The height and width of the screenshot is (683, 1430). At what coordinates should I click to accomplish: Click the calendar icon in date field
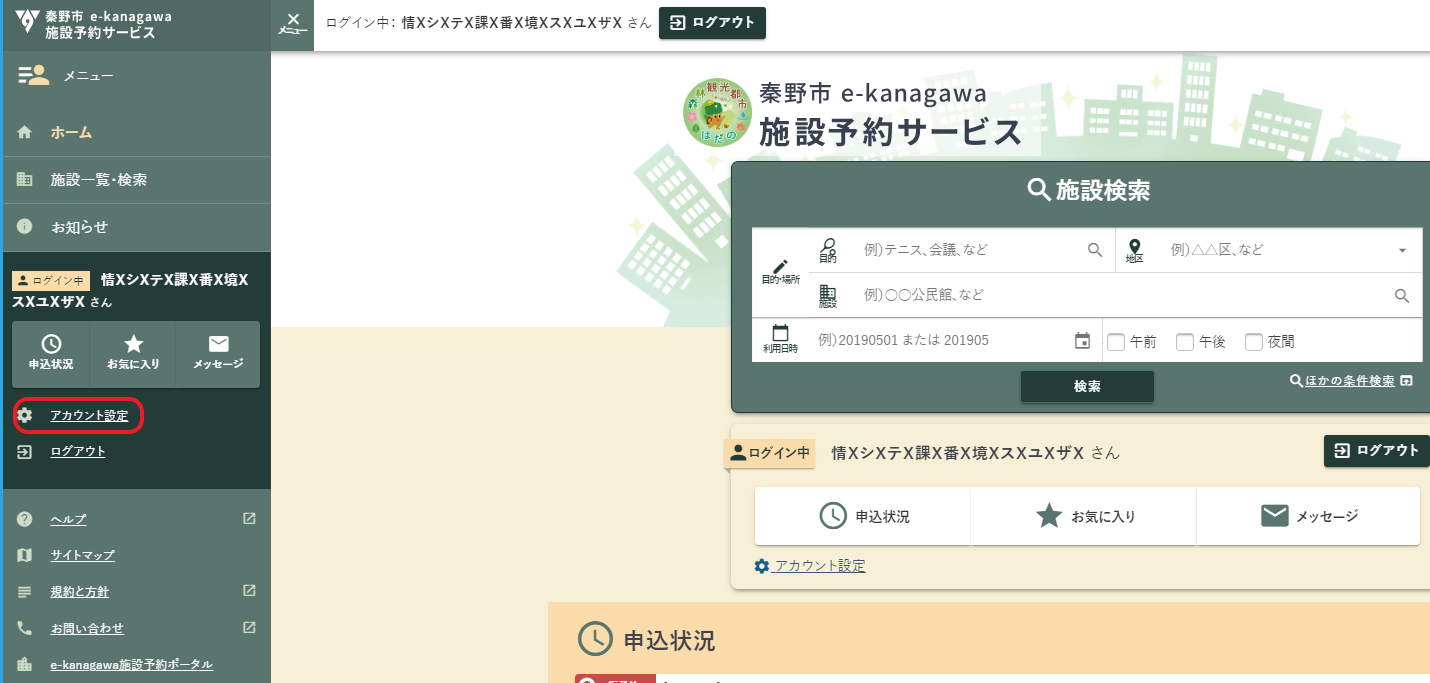point(1082,341)
